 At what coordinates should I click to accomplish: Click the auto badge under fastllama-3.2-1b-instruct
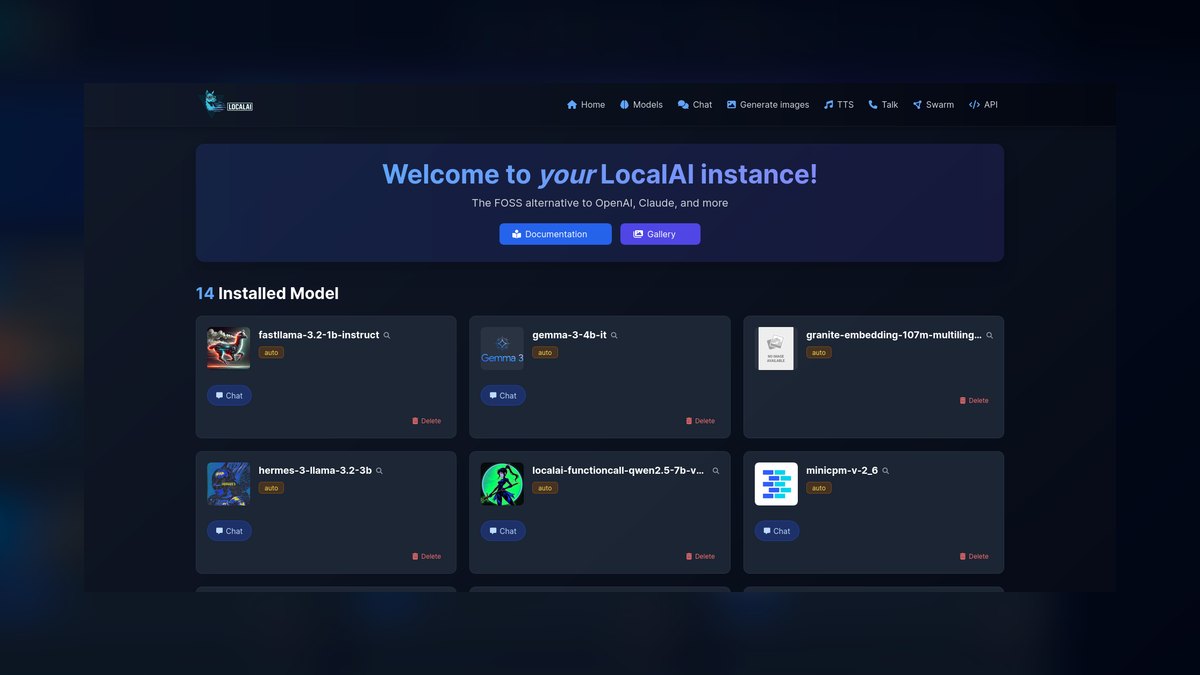pyautogui.click(x=271, y=353)
